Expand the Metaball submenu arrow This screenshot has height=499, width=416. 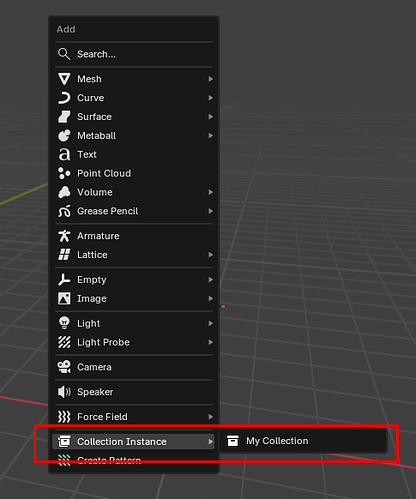pos(210,136)
